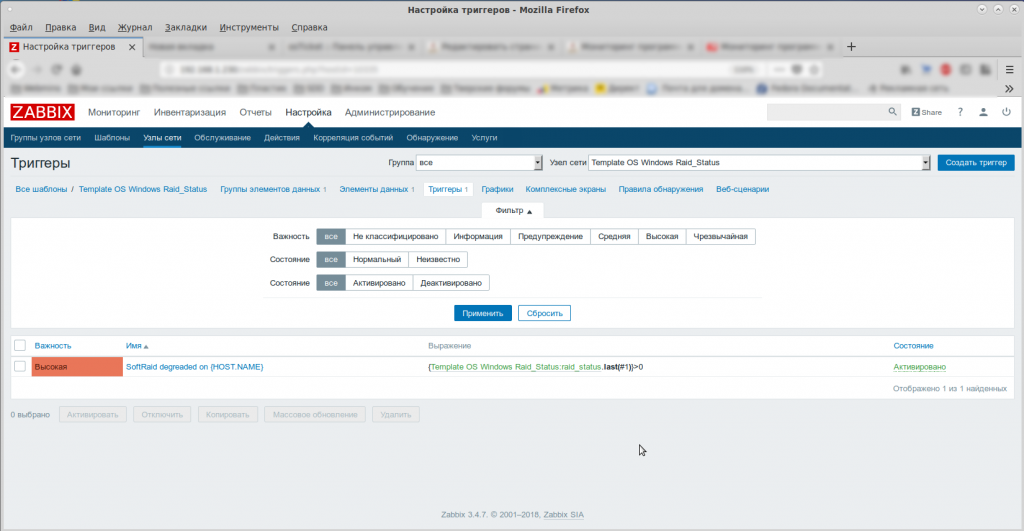This screenshot has height=531, width=1024.
Task: Open the Веб-сценарии link
Action: click(743, 189)
